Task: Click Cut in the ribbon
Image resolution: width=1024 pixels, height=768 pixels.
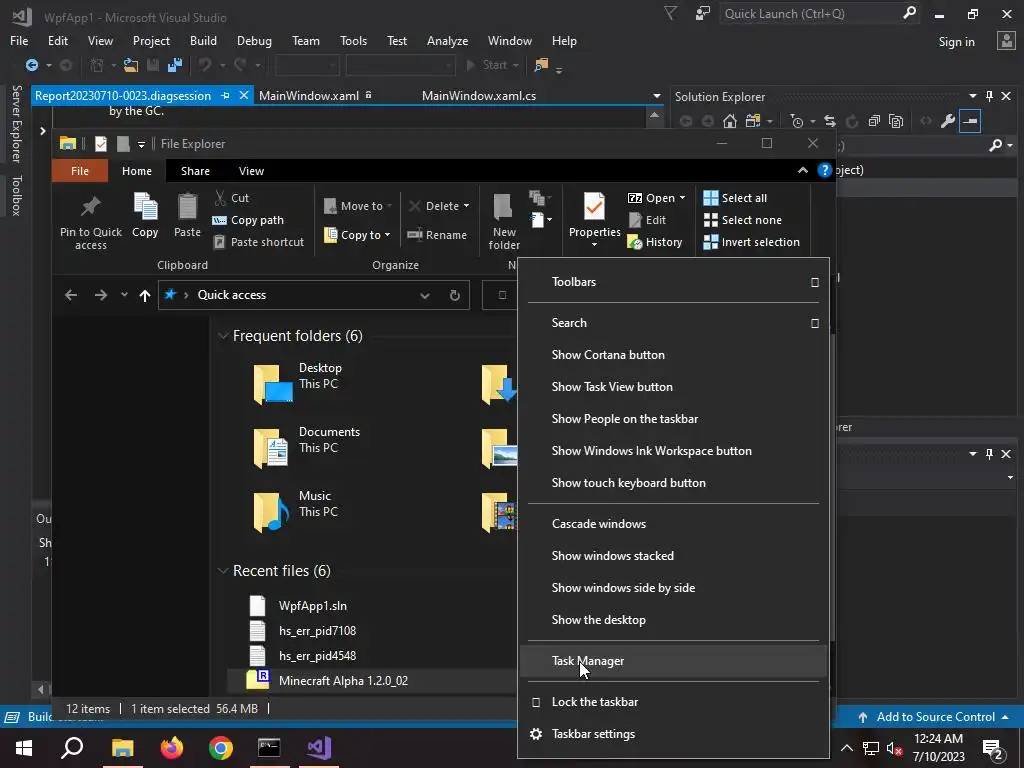Action: [x=232, y=198]
